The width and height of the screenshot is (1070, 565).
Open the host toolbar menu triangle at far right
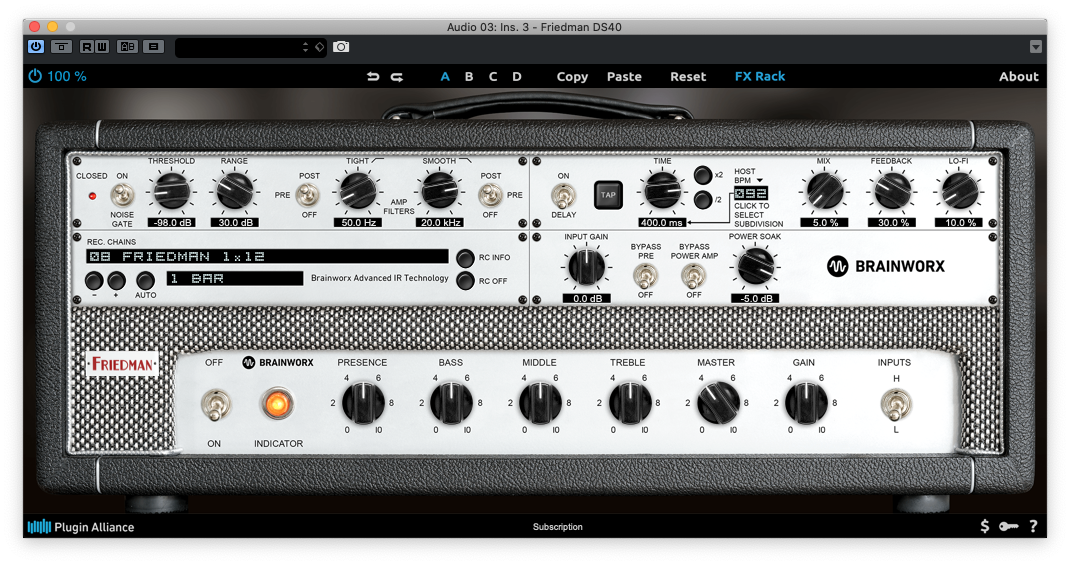[1036, 47]
